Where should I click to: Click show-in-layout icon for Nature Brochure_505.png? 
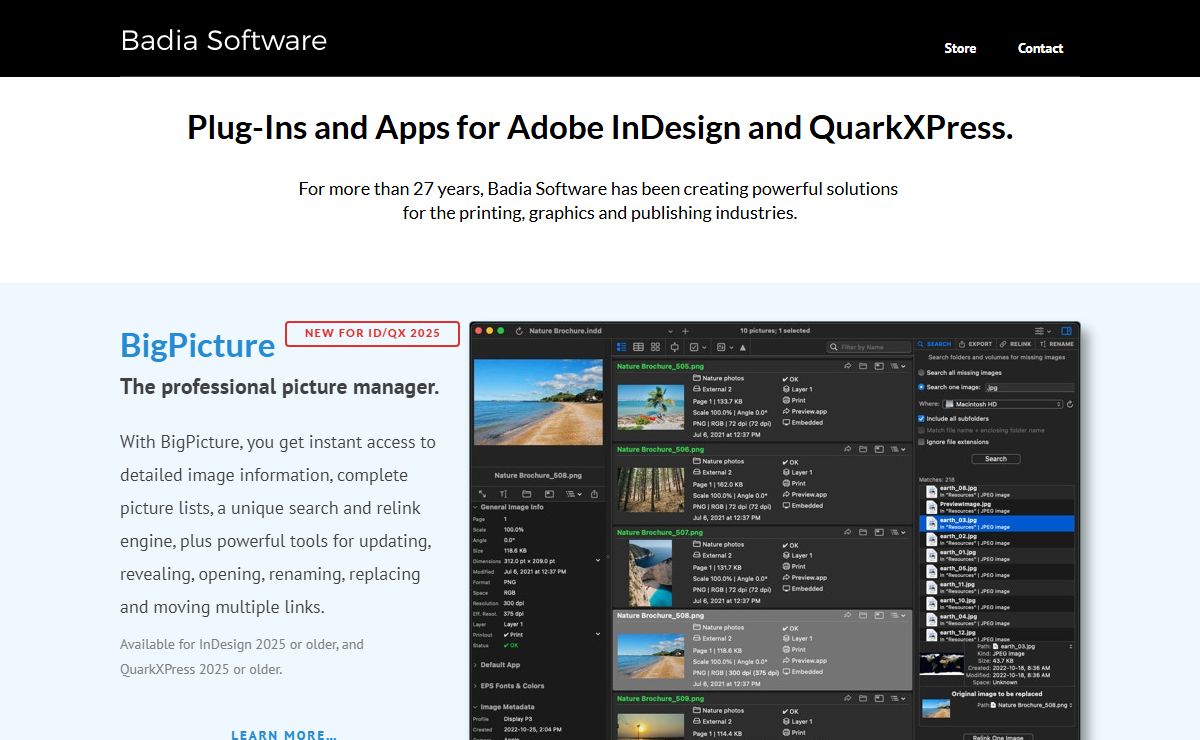(x=879, y=366)
